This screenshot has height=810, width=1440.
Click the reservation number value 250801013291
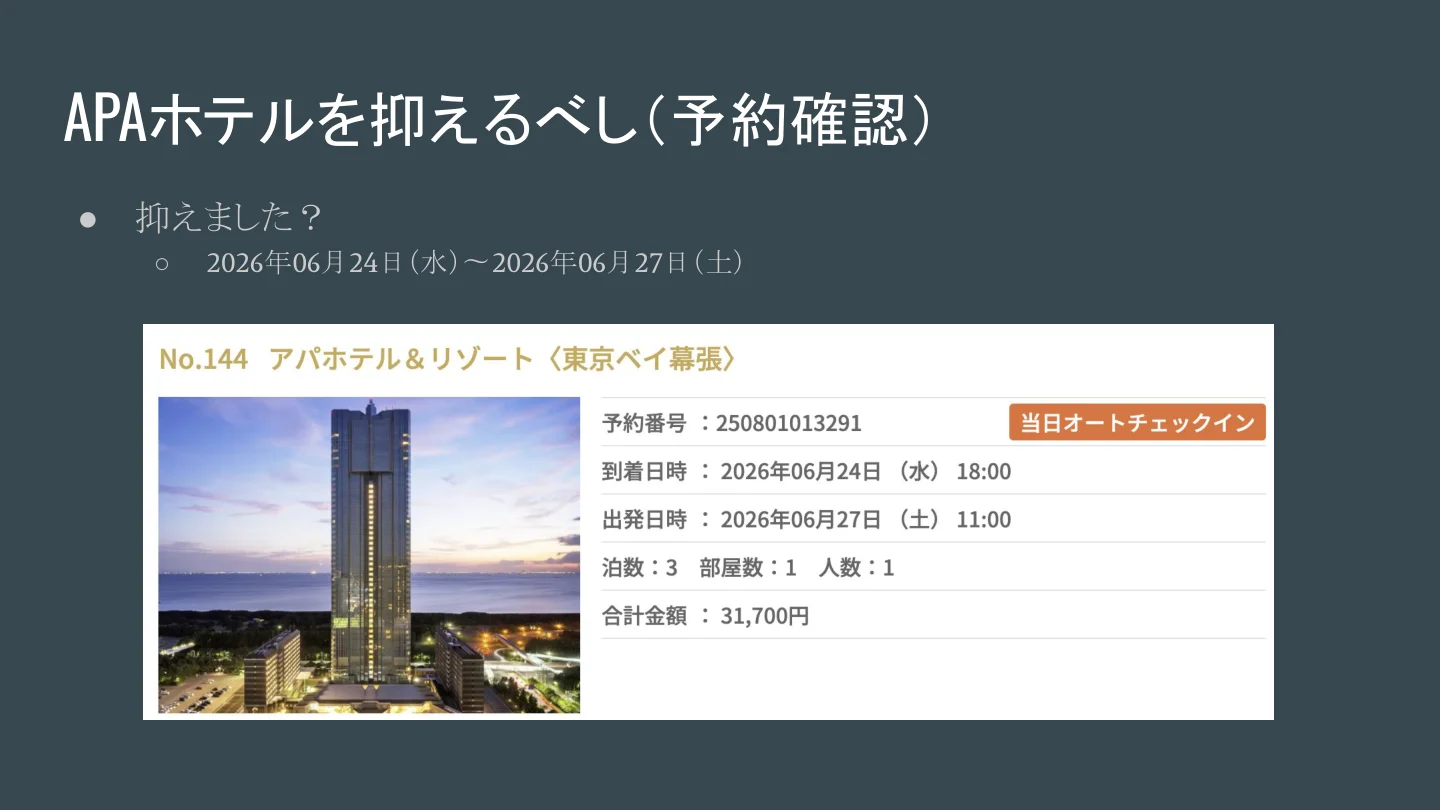coord(789,423)
